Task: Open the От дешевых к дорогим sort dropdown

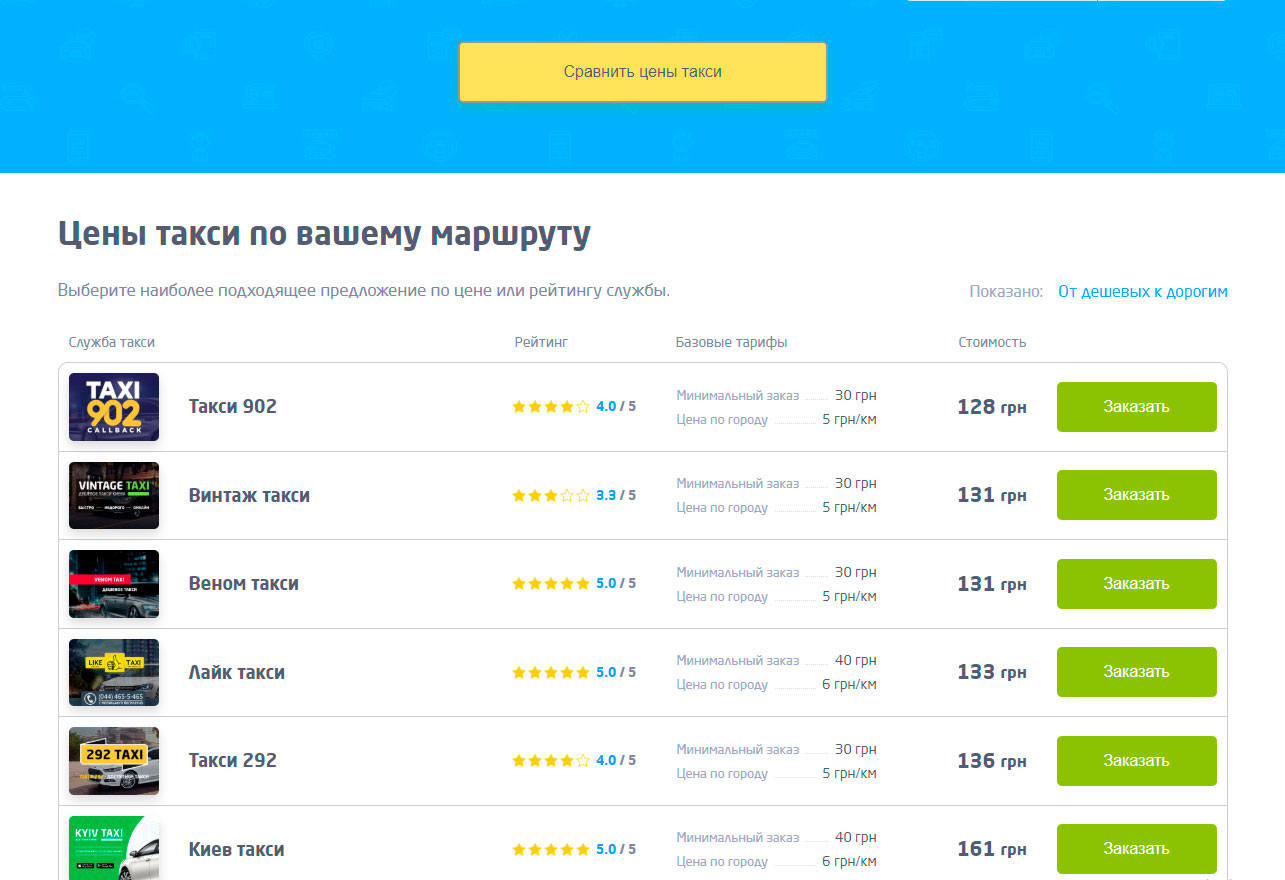Action: coord(1143,292)
